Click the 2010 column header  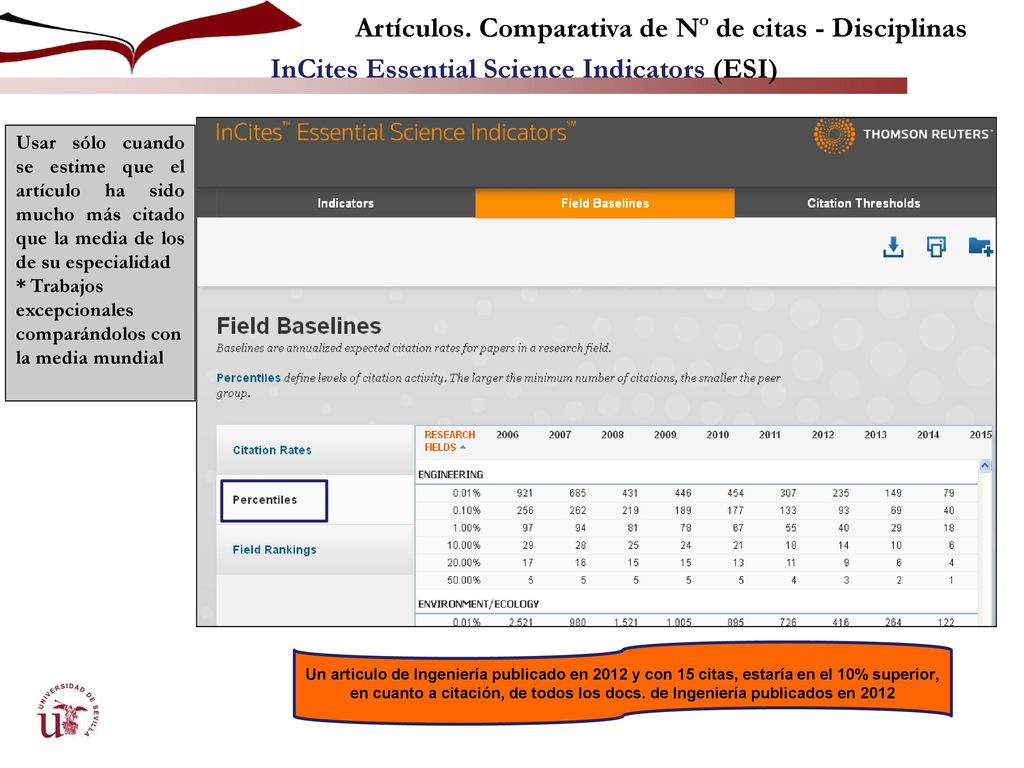coord(718,435)
